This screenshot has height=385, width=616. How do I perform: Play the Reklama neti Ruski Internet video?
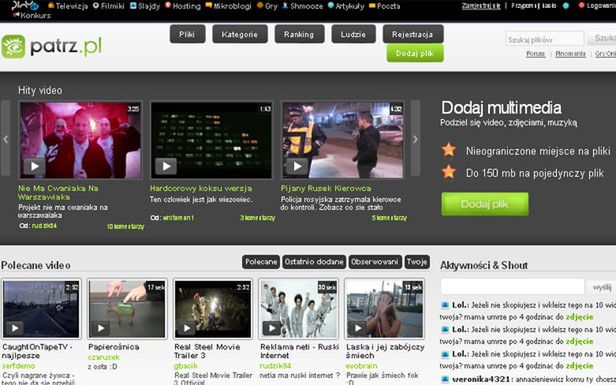pyautogui.click(x=271, y=328)
